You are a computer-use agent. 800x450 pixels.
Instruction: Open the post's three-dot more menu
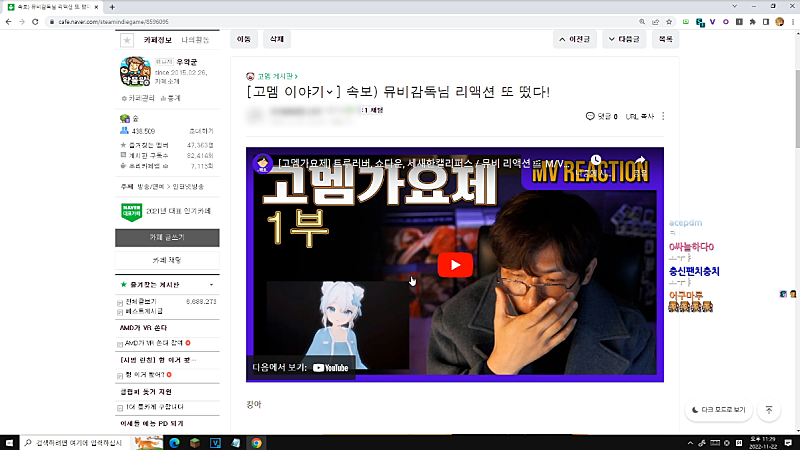coord(663,116)
